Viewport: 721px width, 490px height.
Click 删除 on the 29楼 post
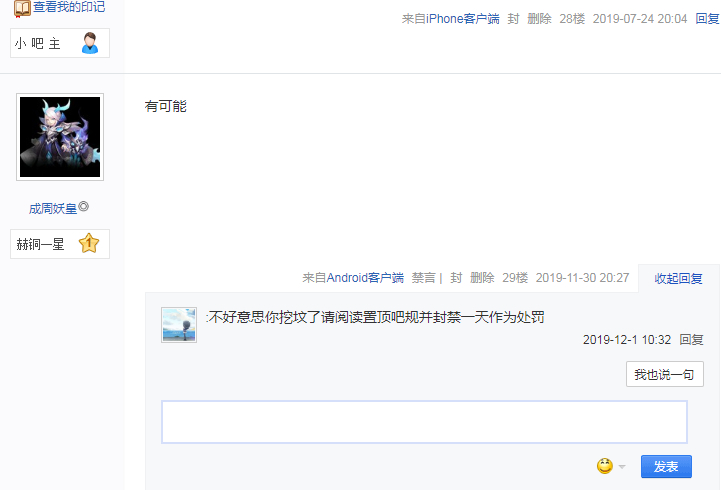(x=482, y=278)
